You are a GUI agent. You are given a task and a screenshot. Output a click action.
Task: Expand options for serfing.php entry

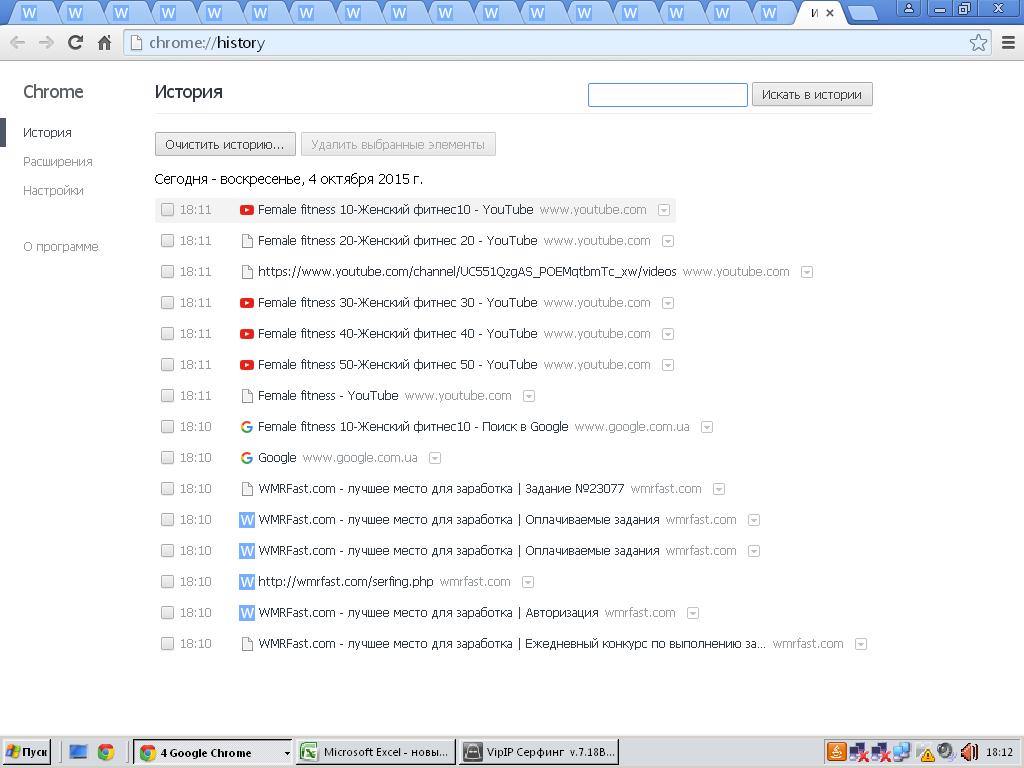(x=528, y=582)
